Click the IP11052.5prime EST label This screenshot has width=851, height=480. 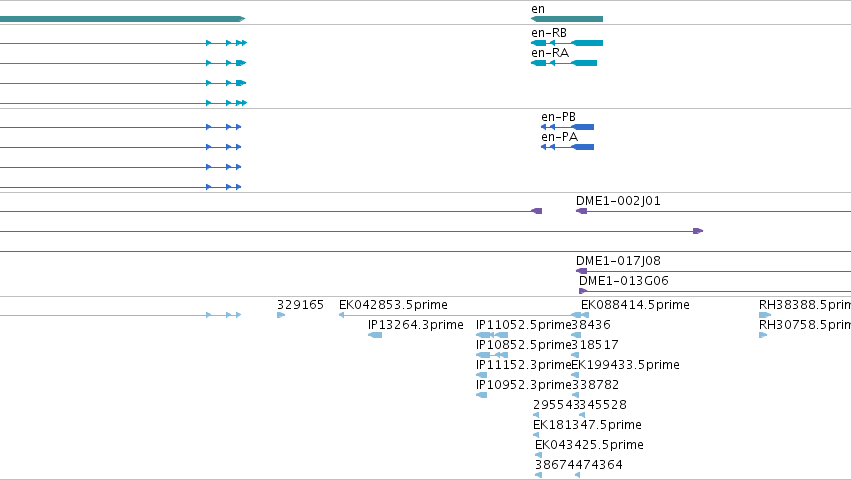tap(524, 325)
